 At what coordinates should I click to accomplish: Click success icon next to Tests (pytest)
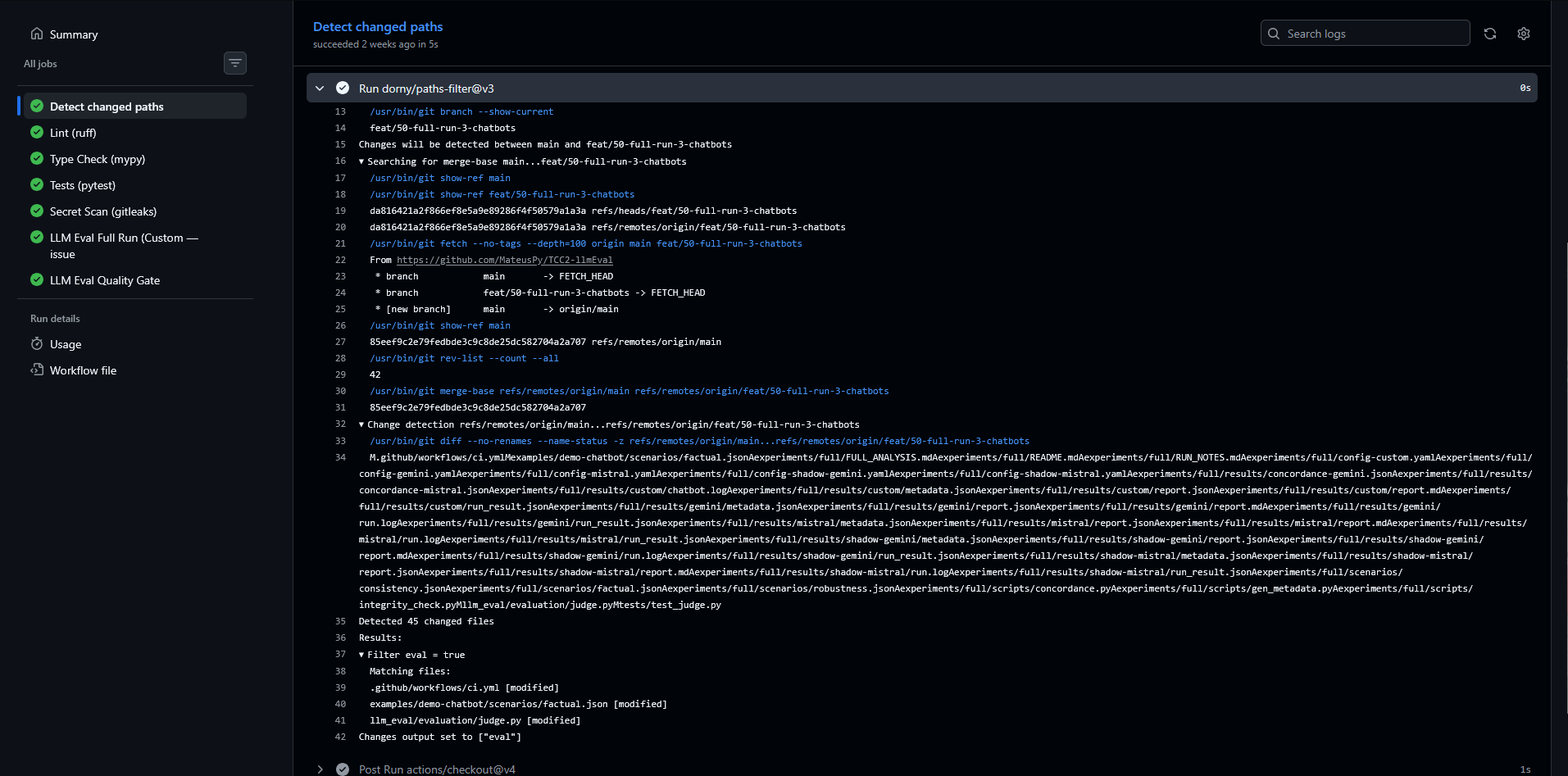pyautogui.click(x=37, y=184)
